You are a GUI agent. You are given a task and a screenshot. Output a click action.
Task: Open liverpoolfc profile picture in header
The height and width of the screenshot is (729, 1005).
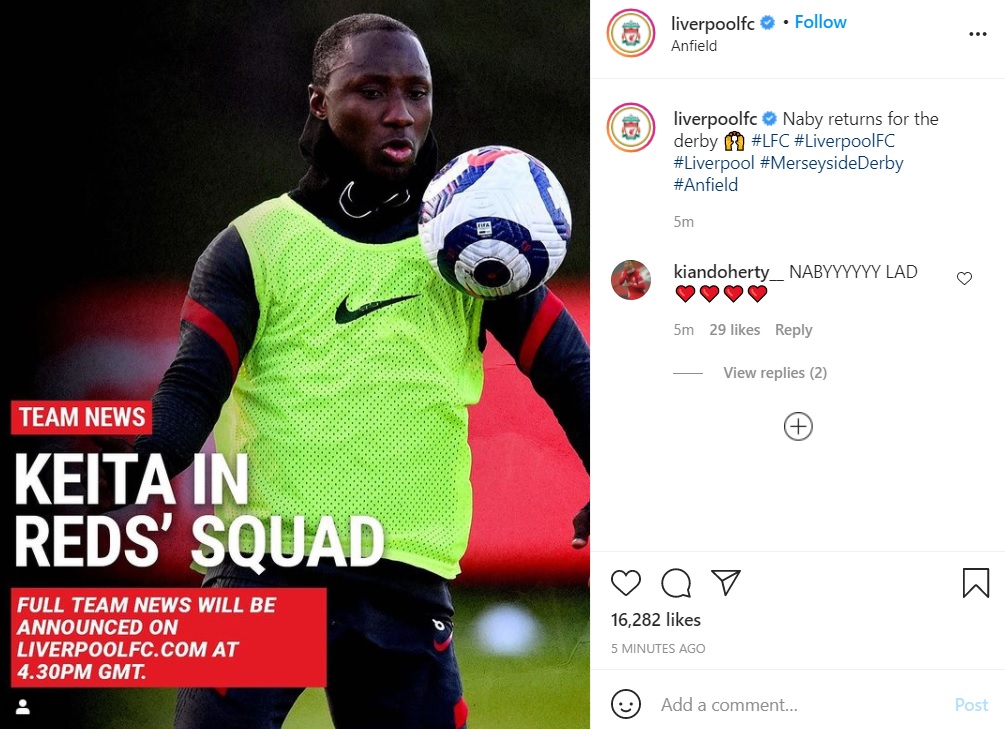[x=631, y=33]
